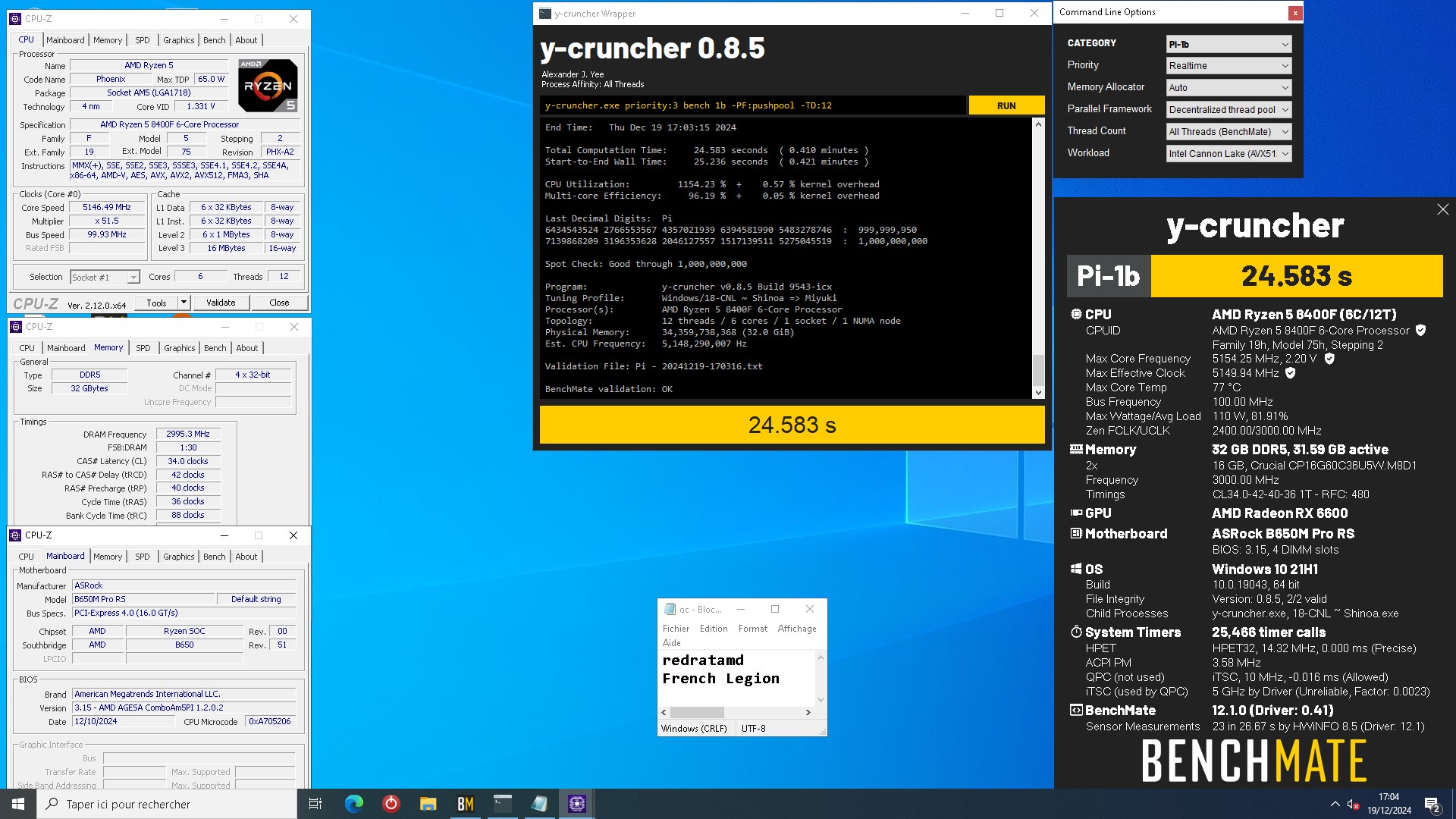Image resolution: width=1456 pixels, height=819 pixels.
Task: Click the y-cruncher command line field
Action: [754, 106]
